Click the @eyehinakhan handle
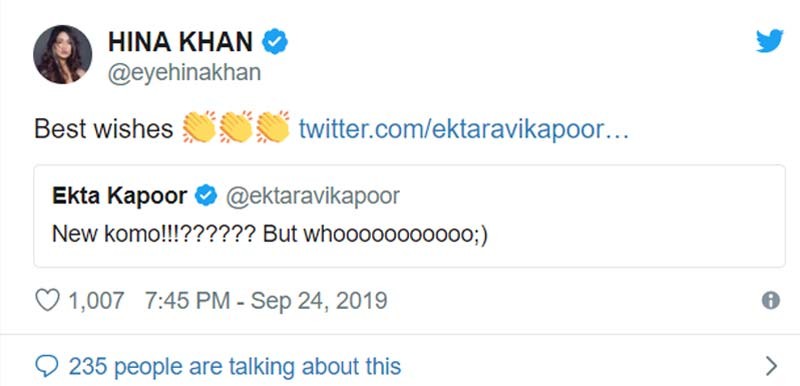Viewport: 800px width, 386px height. click(184, 72)
